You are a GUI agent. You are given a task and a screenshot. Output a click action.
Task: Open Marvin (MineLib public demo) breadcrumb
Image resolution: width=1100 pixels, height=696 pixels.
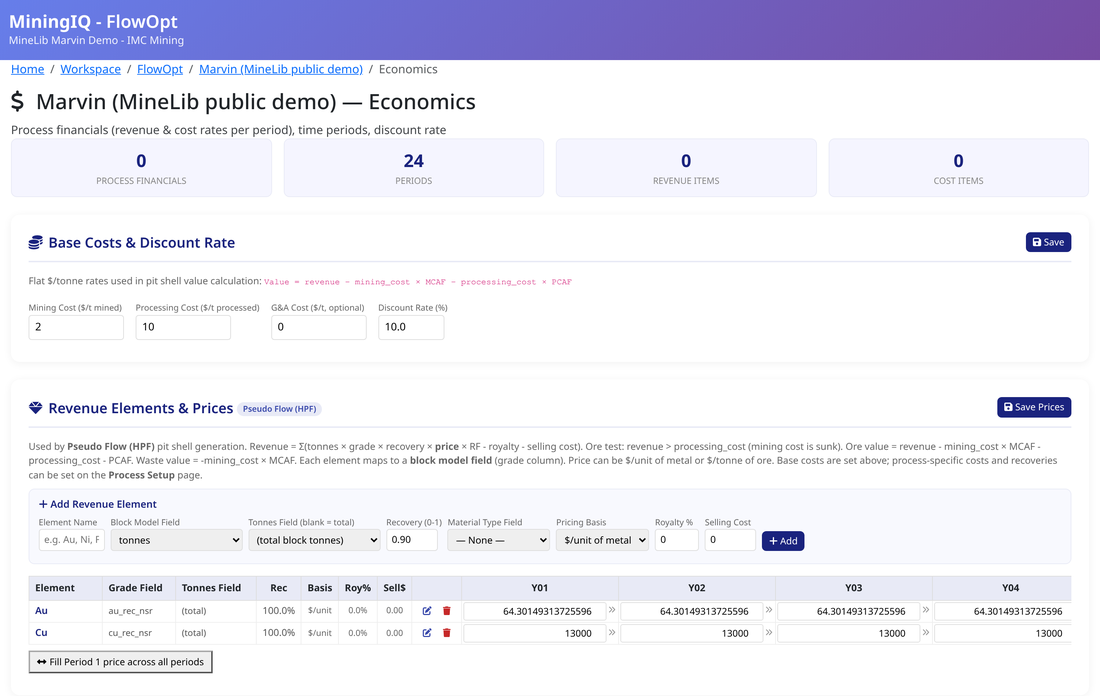pyautogui.click(x=281, y=69)
